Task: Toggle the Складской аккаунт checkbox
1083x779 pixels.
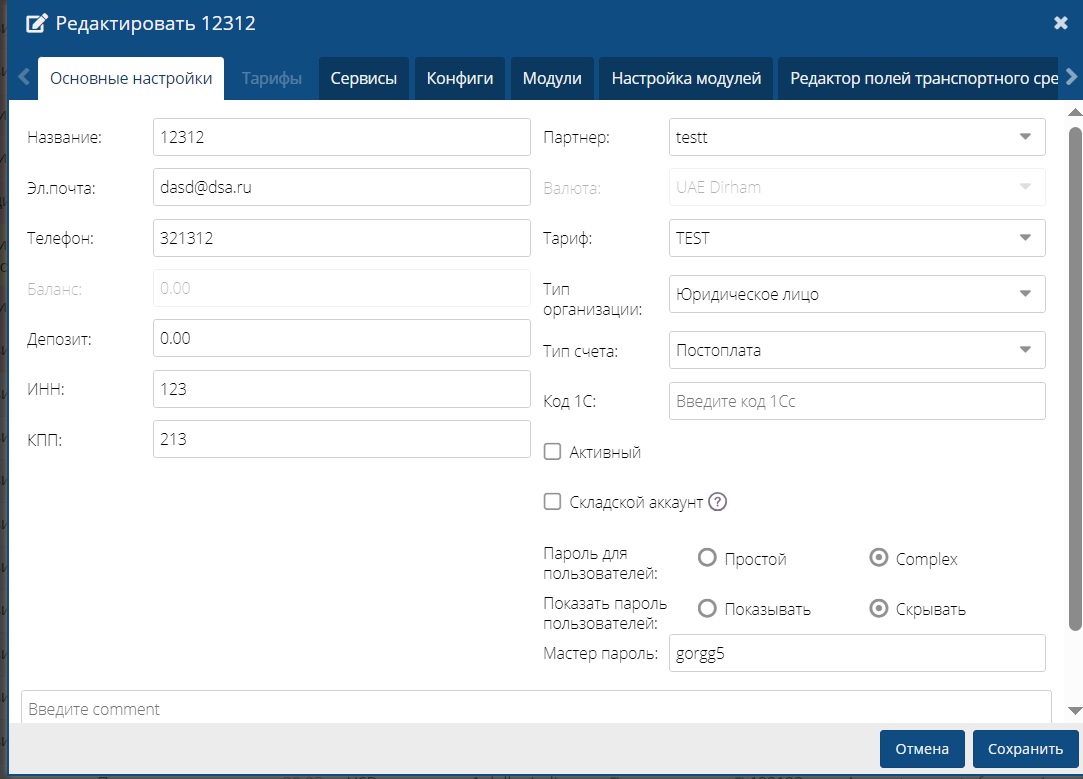Action: click(x=552, y=502)
